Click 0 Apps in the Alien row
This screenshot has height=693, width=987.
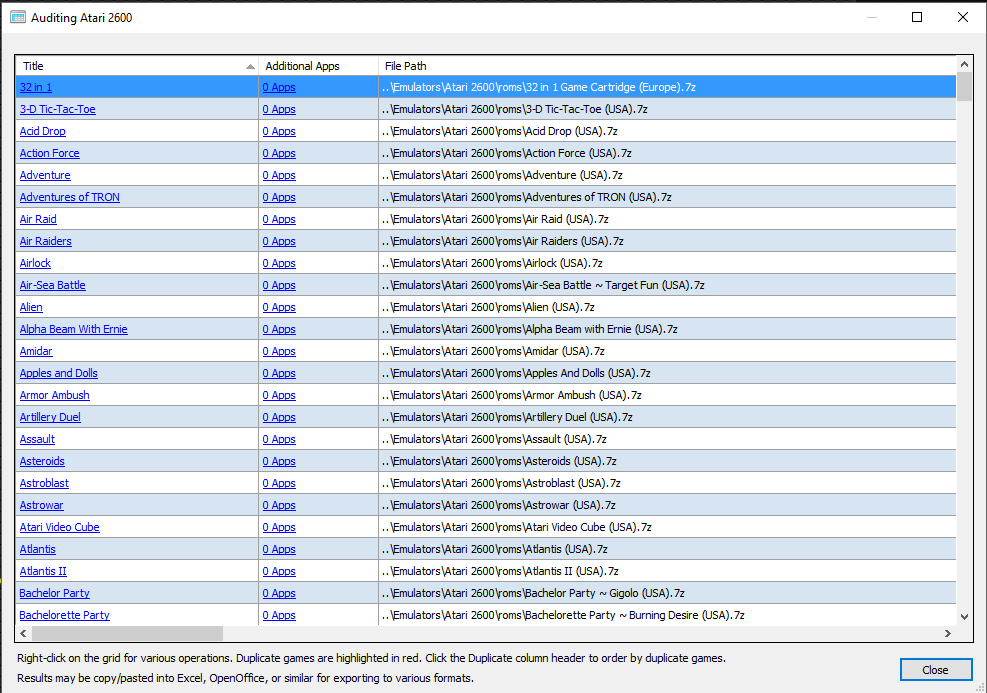279,307
